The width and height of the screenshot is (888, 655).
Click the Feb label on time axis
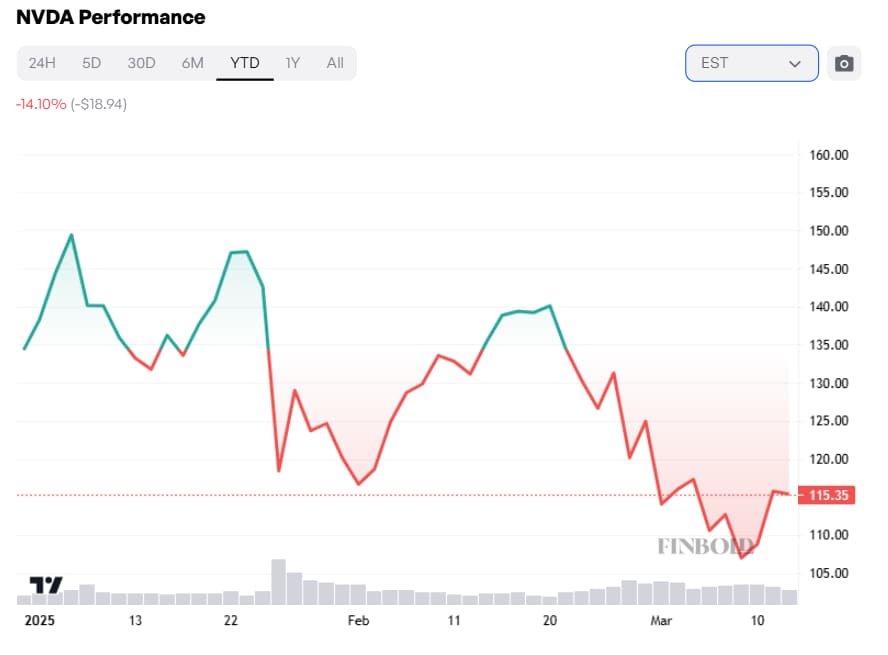[358, 621]
